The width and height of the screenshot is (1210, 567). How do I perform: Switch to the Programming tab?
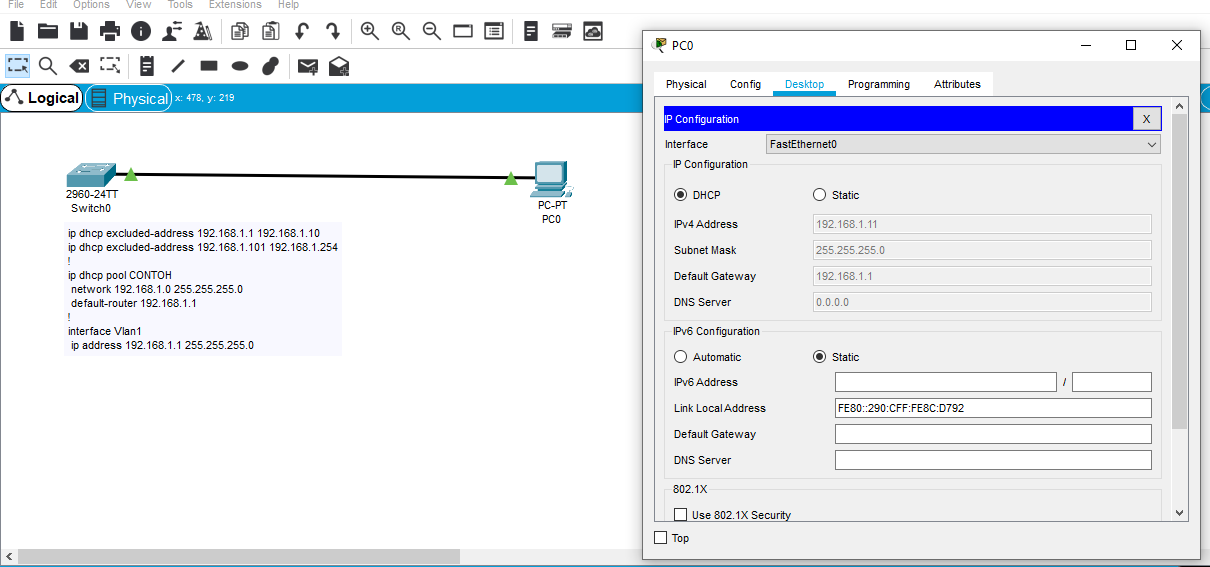[x=879, y=84]
